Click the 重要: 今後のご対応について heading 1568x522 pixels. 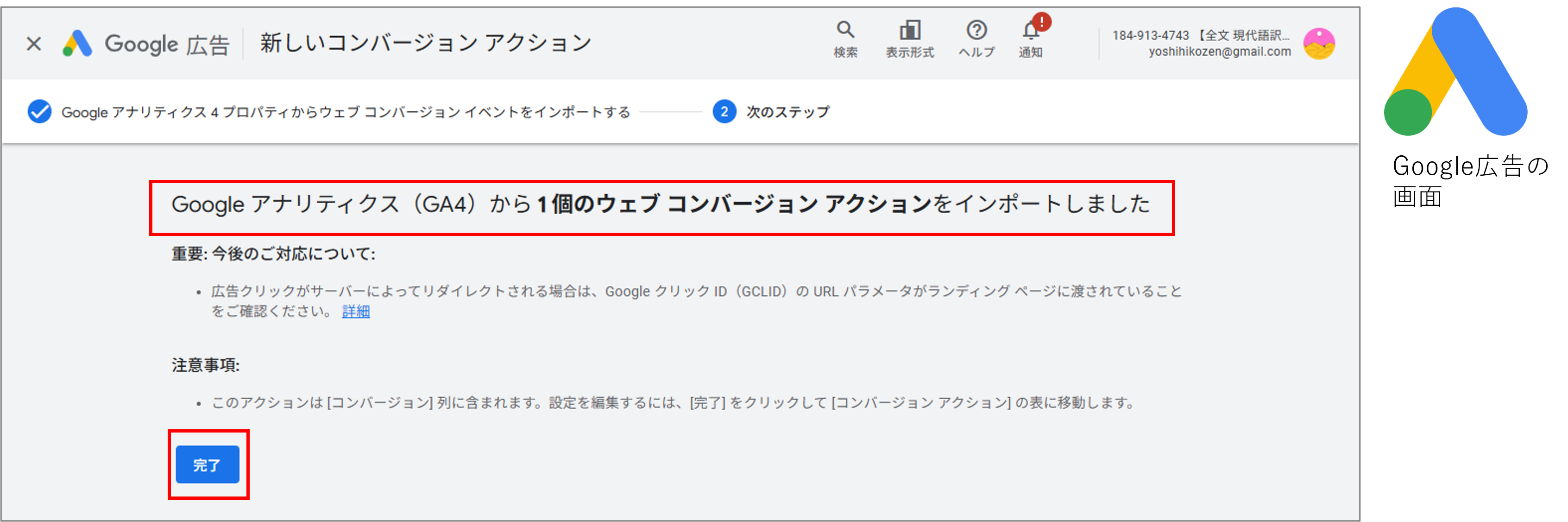(273, 254)
